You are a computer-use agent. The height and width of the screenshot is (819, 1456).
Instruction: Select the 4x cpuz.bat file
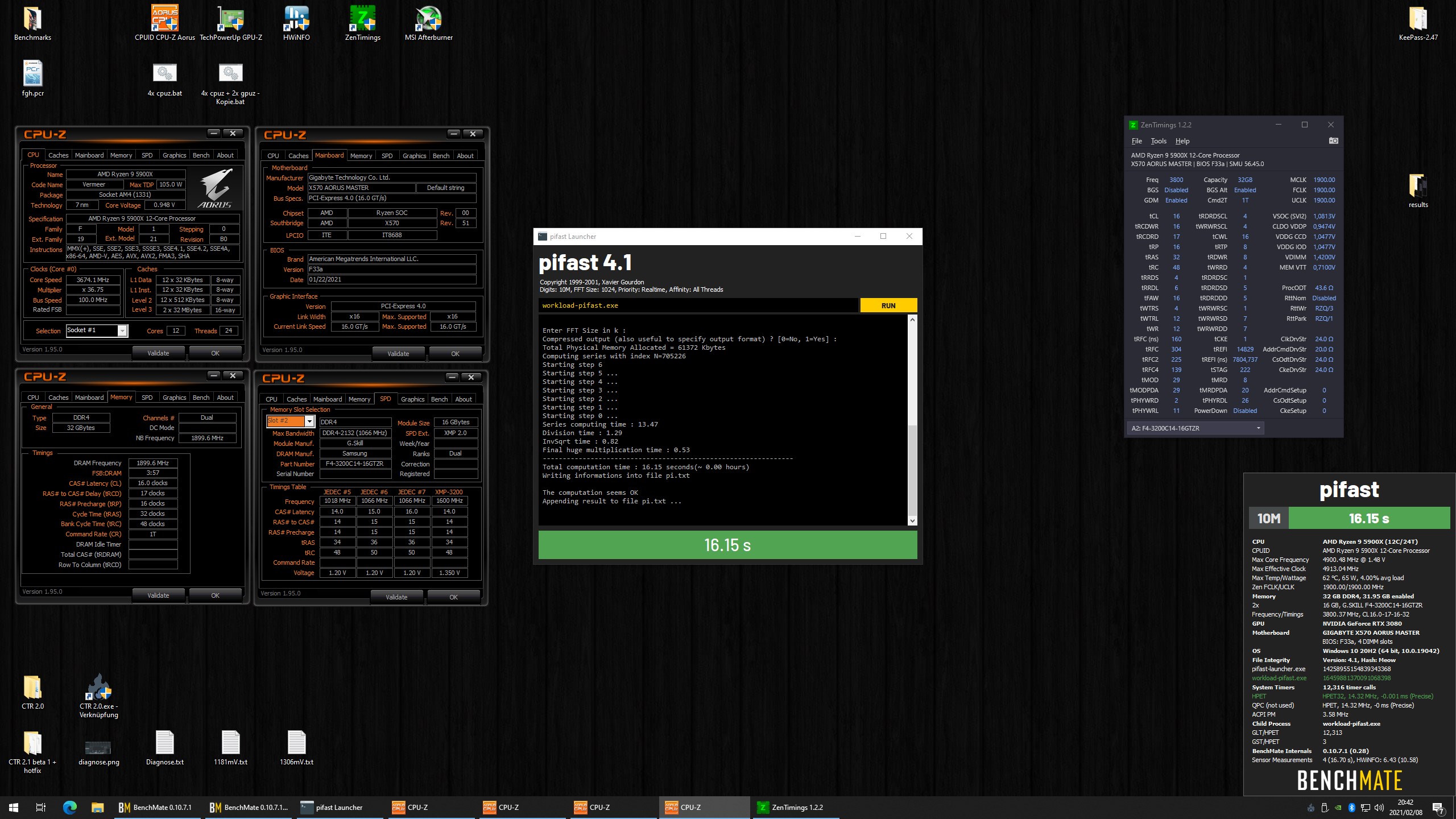tap(165, 79)
